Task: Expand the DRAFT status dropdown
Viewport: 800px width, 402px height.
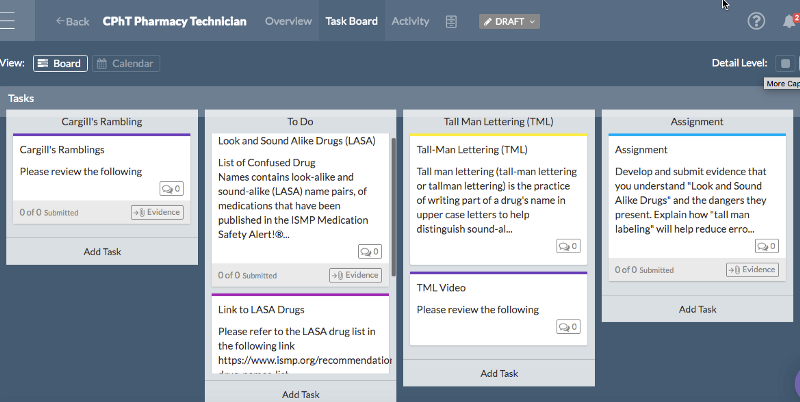Action: pyautogui.click(x=509, y=21)
